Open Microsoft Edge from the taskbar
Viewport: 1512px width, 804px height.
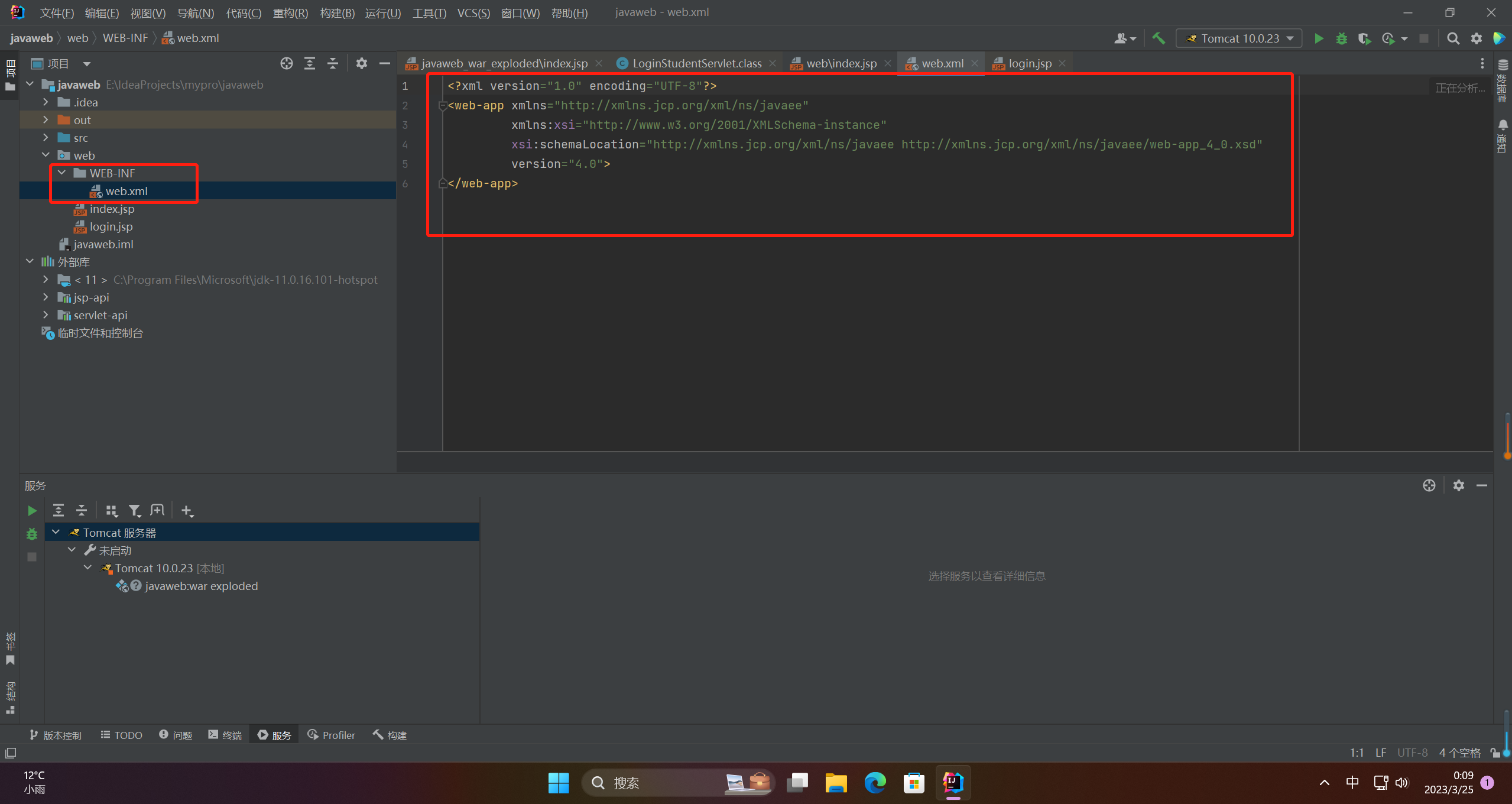click(875, 783)
